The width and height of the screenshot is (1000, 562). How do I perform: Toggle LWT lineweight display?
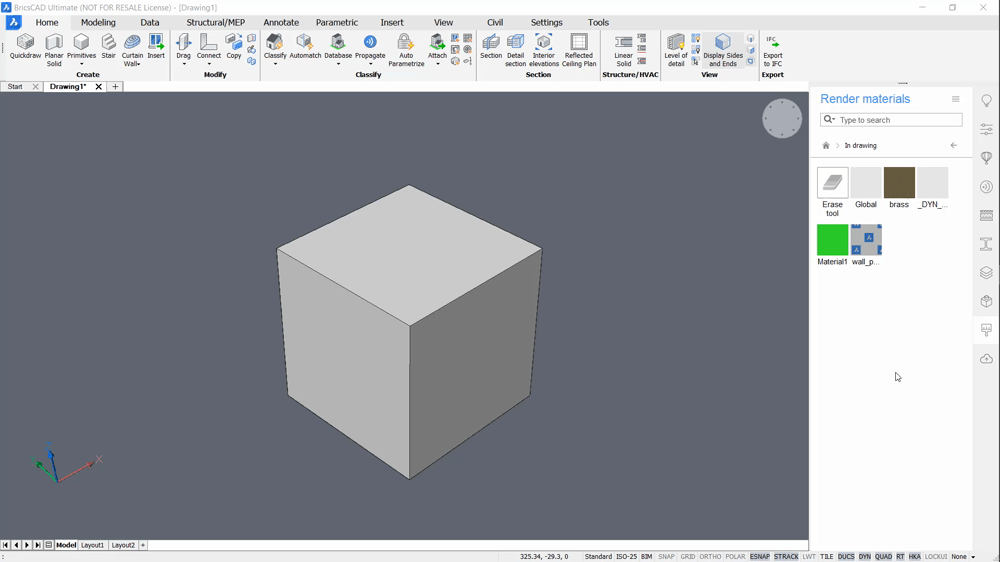(809, 556)
